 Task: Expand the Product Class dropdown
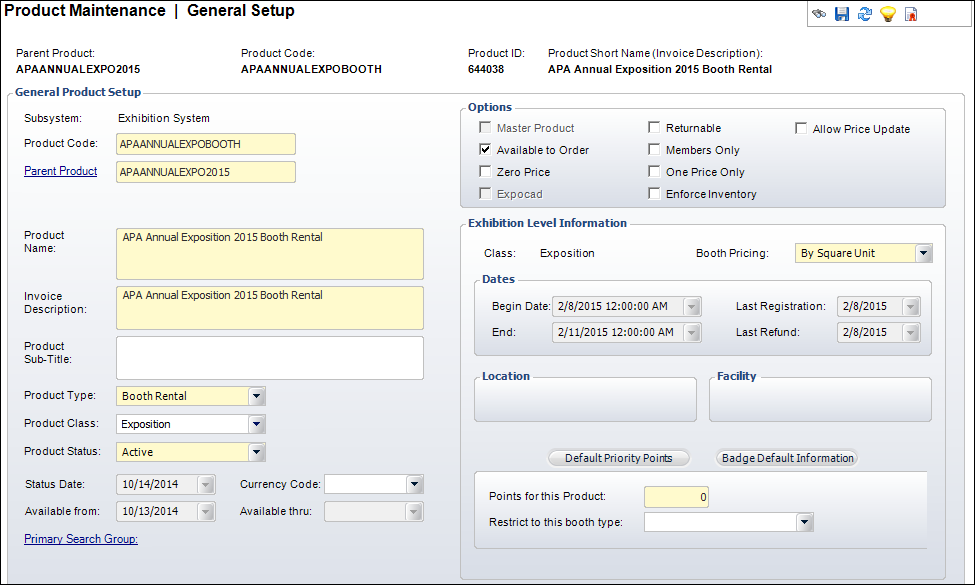257,424
